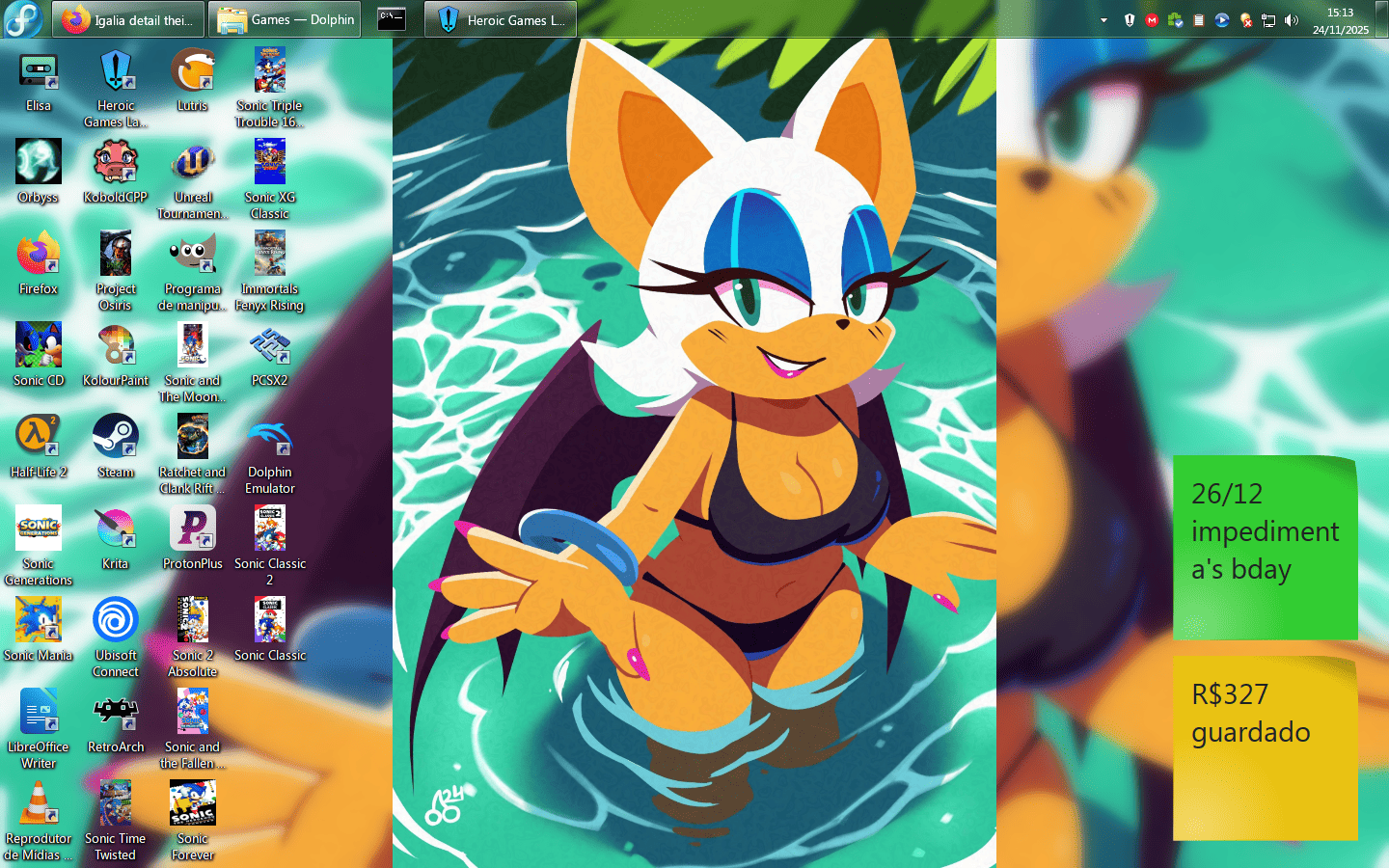This screenshot has height=868, width=1389.
Task: Switch to the Games — Dolphin taskbar window
Action: coord(286,19)
